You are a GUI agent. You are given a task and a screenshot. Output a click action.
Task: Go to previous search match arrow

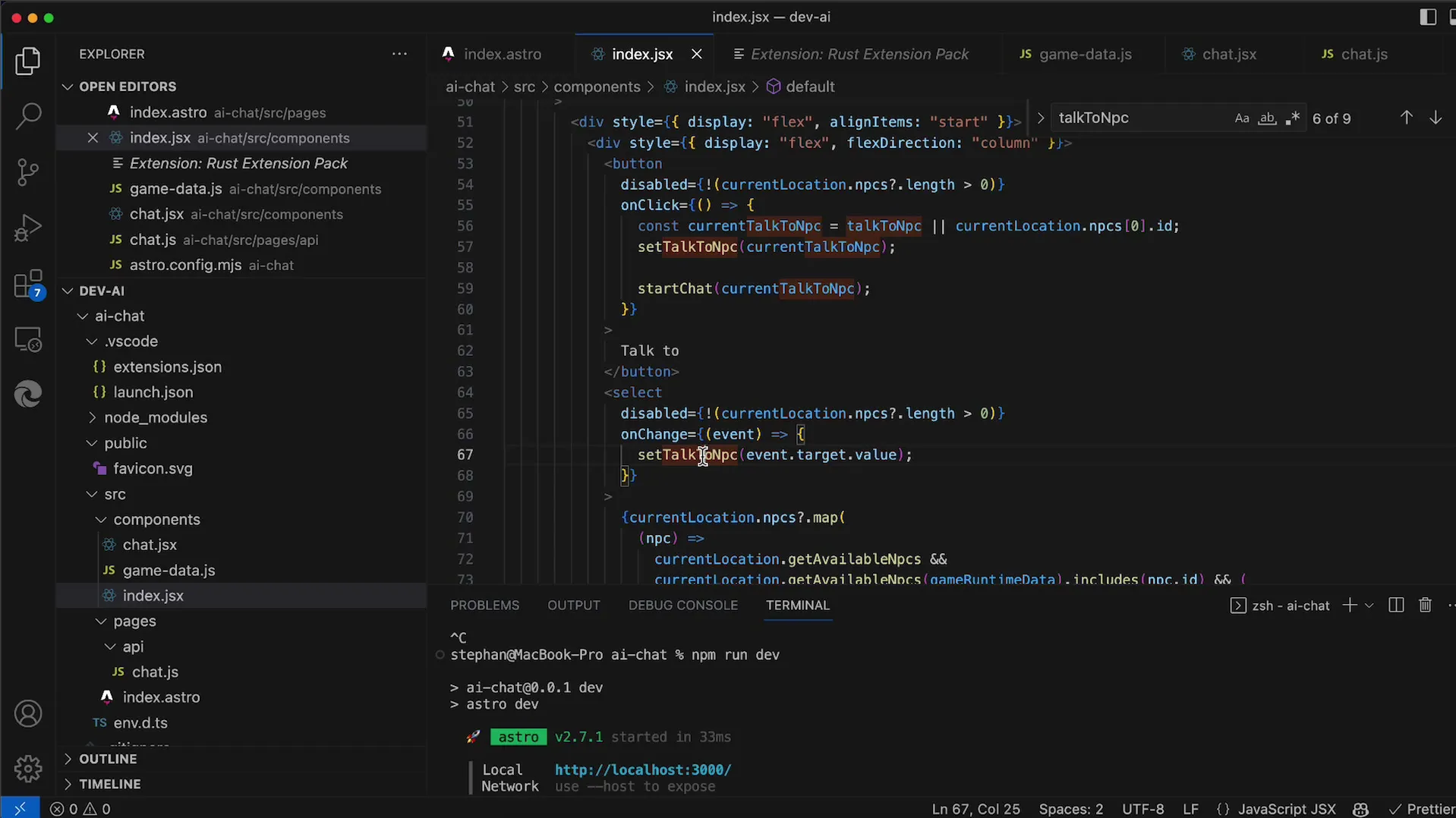click(1406, 118)
